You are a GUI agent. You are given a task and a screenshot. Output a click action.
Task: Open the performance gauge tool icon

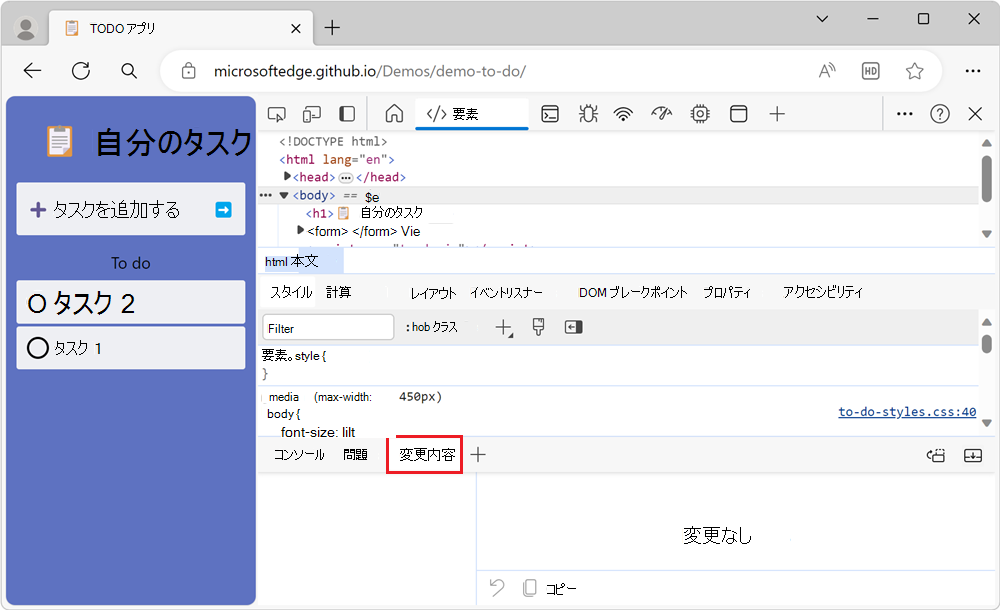pos(661,114)
